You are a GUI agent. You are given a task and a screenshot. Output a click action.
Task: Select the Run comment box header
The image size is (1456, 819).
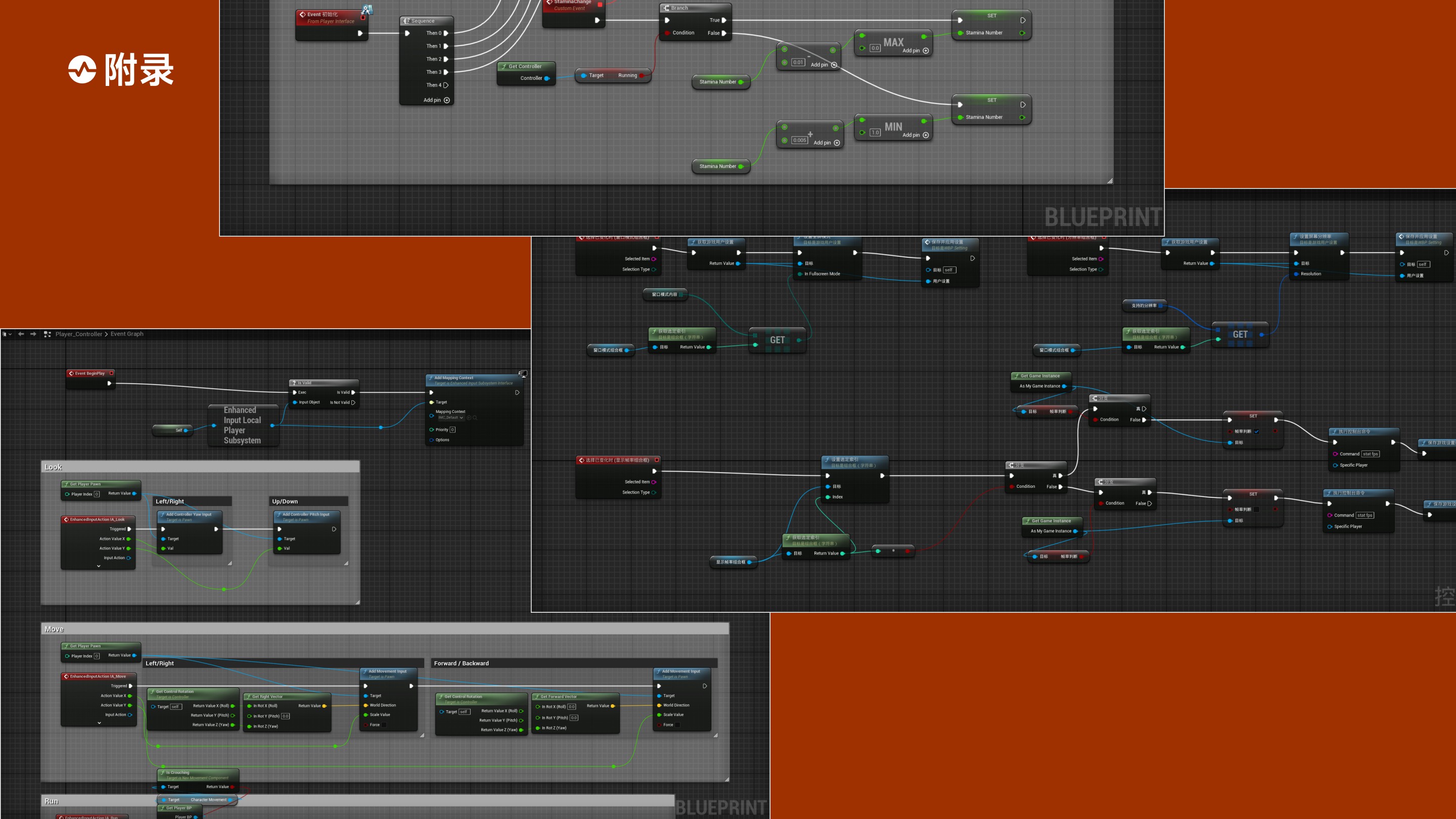pos(358,801)
